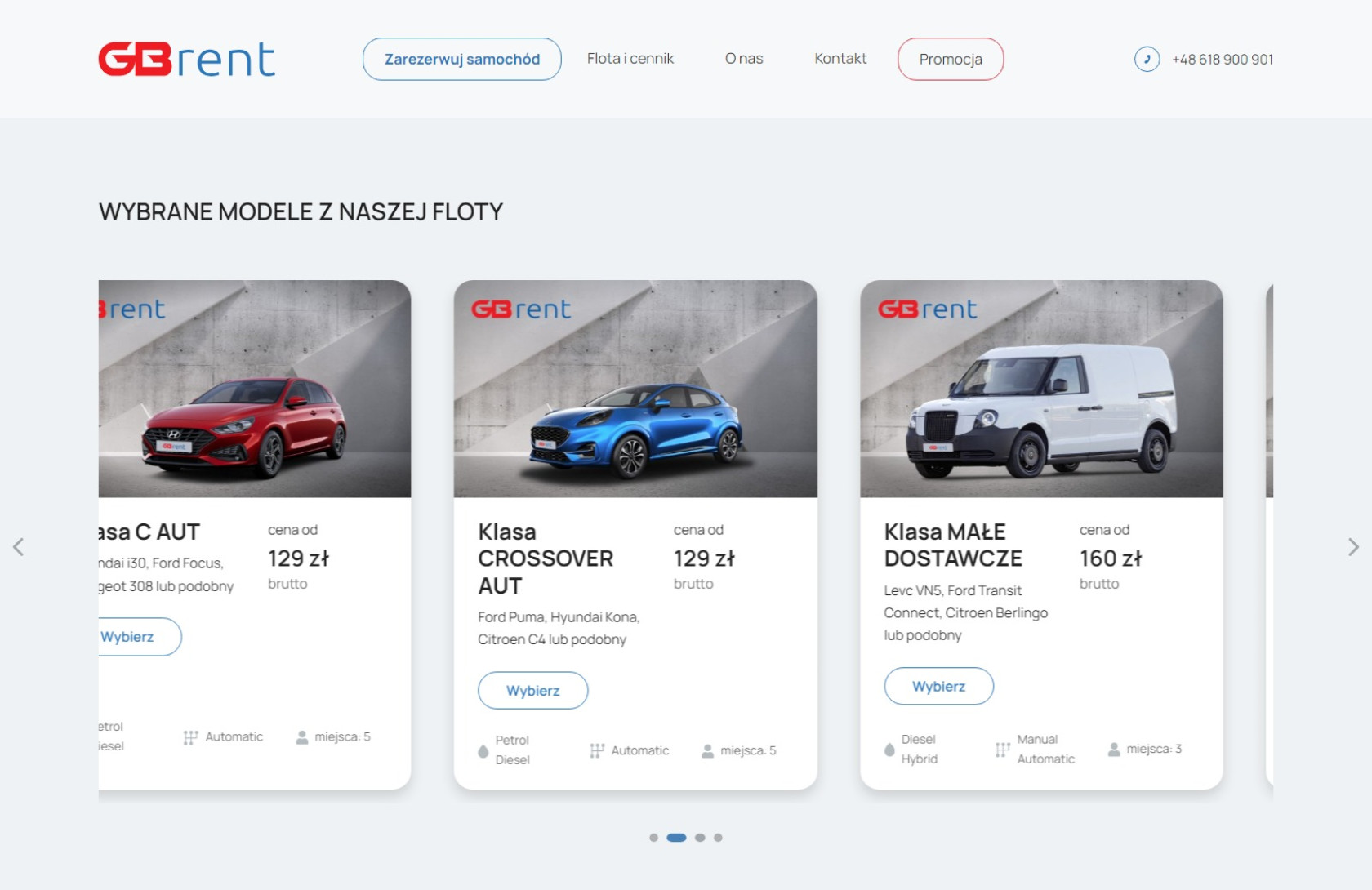
Task: Click the gearbox icon on Crossover card
Action: pos(597,750)
